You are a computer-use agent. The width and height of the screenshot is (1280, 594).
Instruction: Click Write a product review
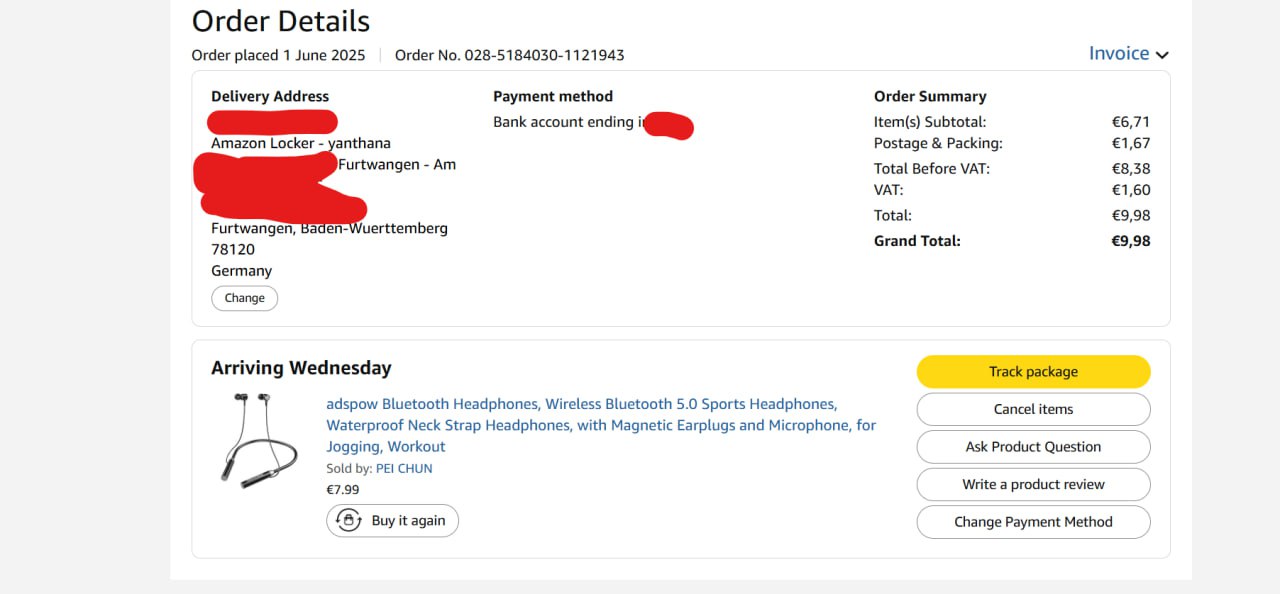click(x=1033, y=484)
